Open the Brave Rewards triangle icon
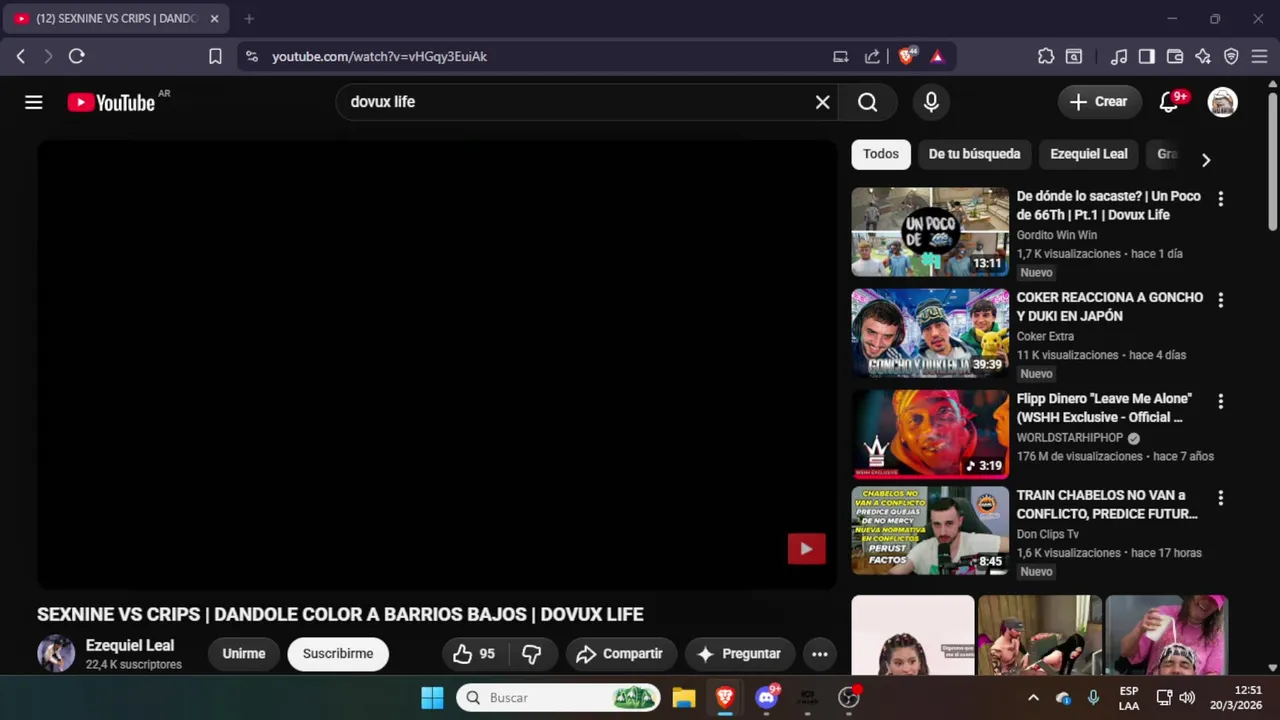The width and height of the screenshot is (1280, 720). (937, 57)
